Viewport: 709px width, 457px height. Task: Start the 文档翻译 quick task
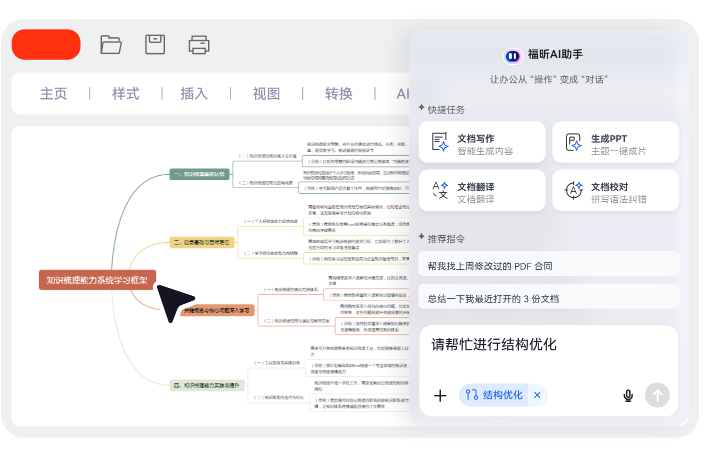(482, 190)
